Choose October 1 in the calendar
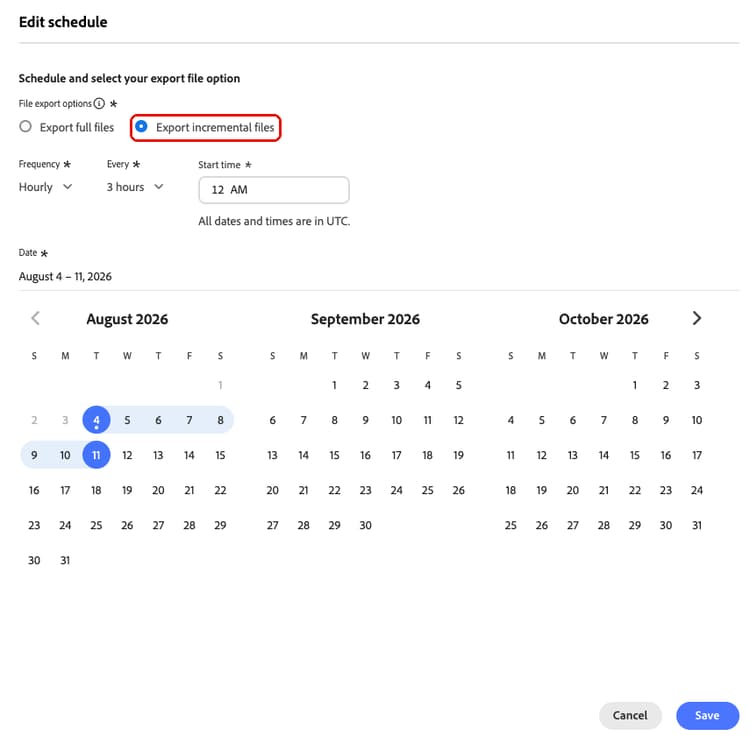This screenshot has height=743, width=750. (635, 385)
